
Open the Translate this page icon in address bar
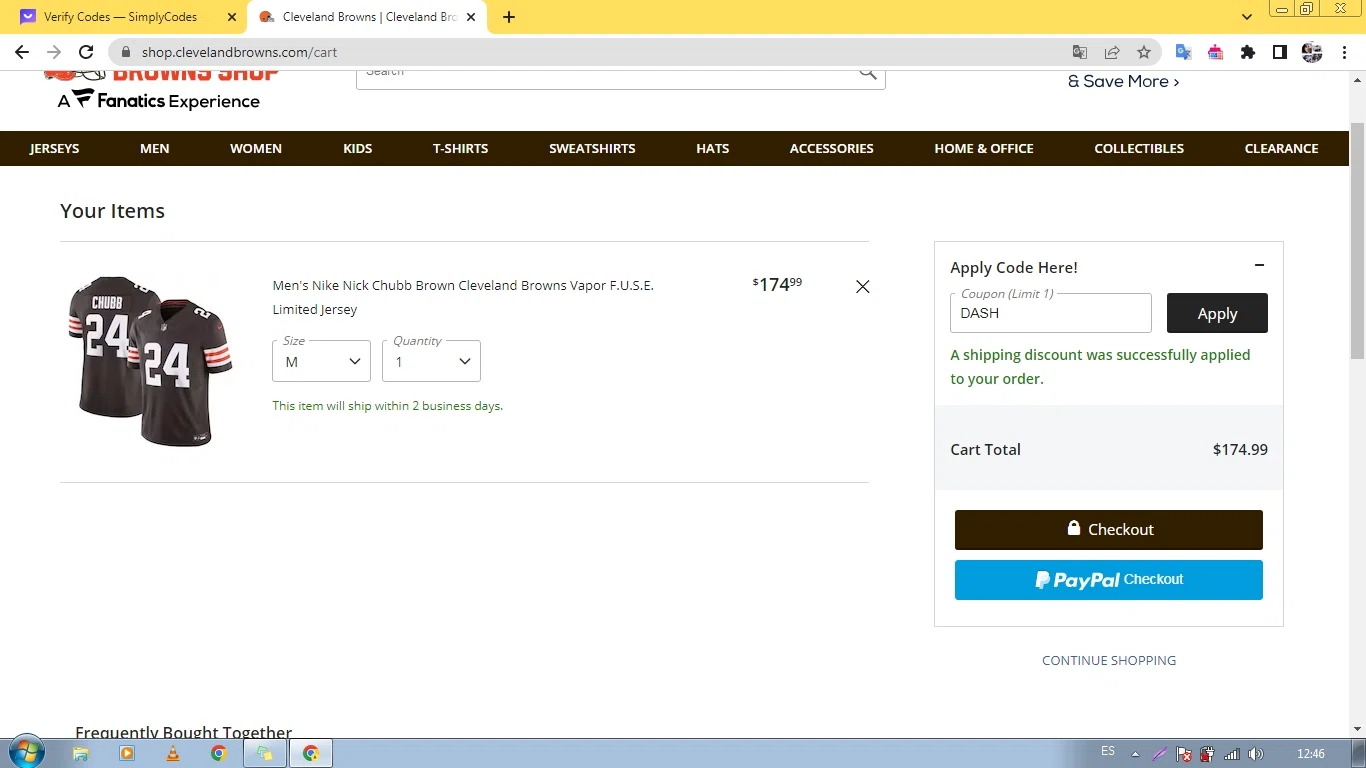pyautogui.click(x=1080, y=52)
